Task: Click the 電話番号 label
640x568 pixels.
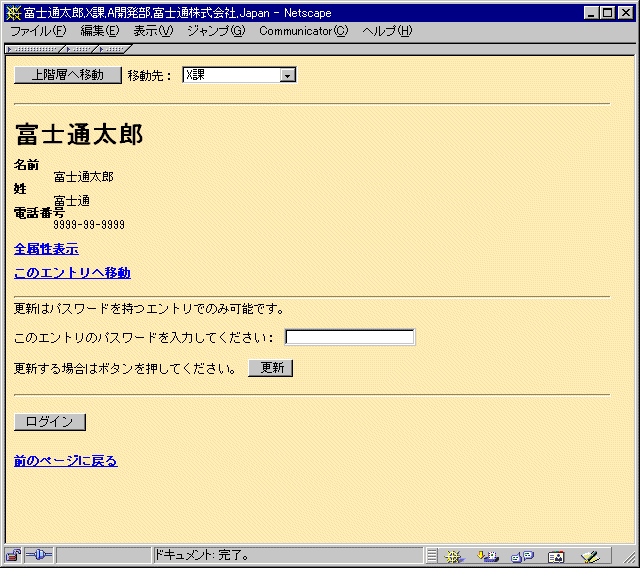Action: click(x=39, y=213)
